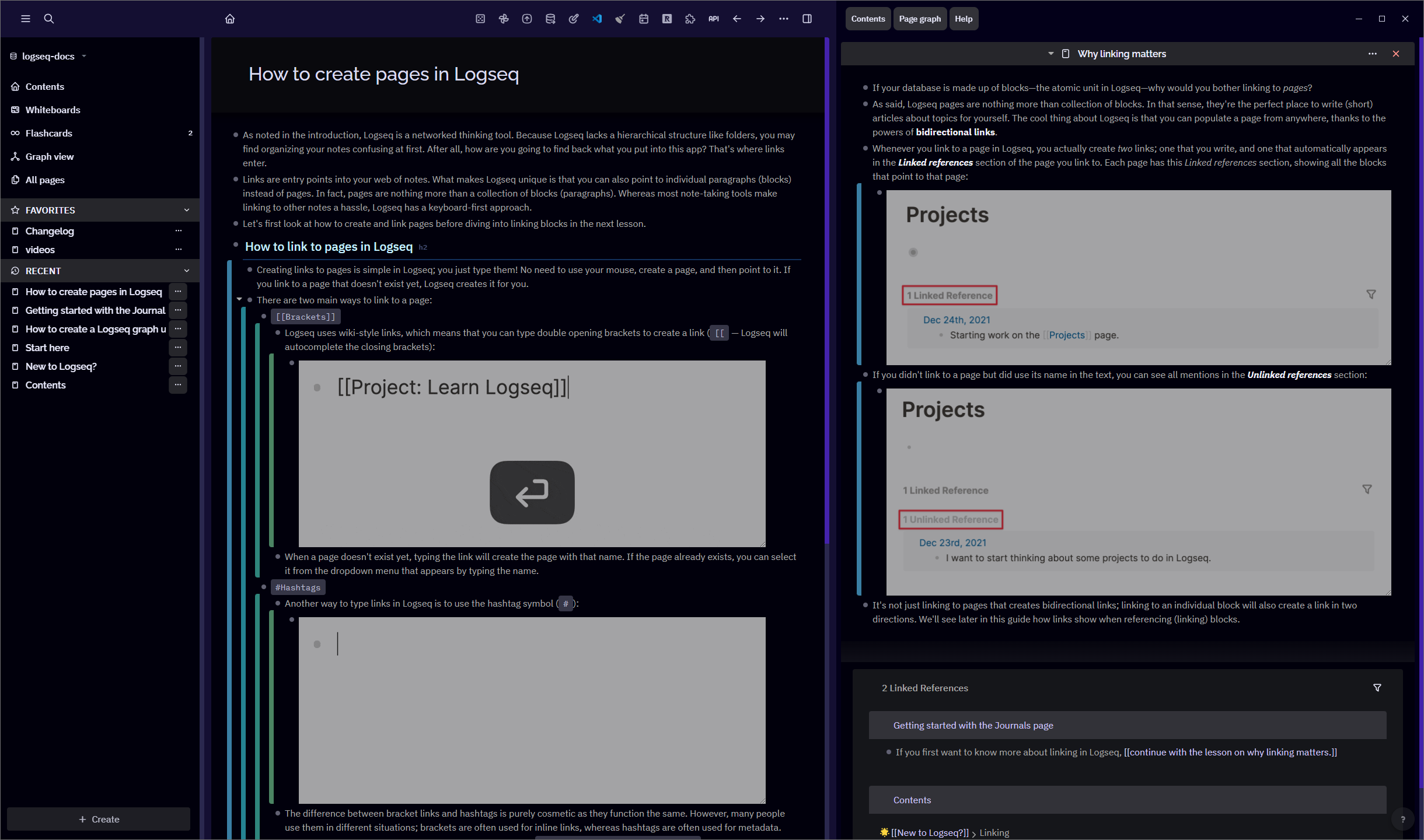
Task: Click the dice random note icon
Action: point(480,19)
